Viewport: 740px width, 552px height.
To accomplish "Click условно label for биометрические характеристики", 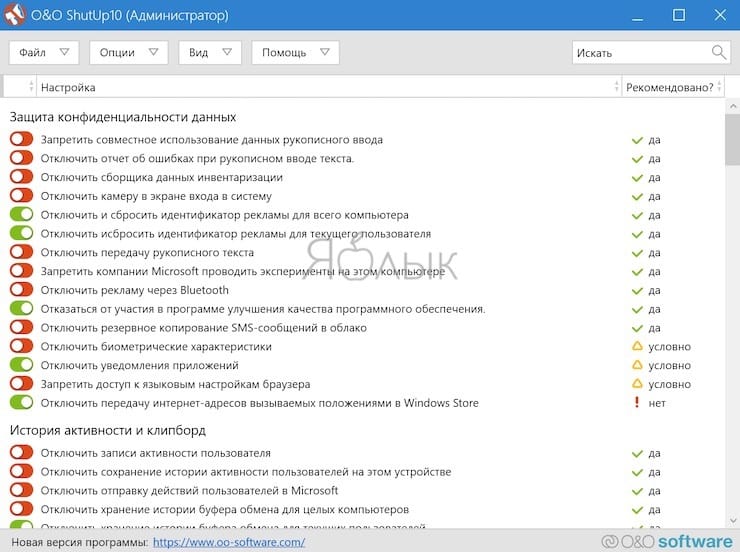I will pyautogui.click(x=669, y=347).
